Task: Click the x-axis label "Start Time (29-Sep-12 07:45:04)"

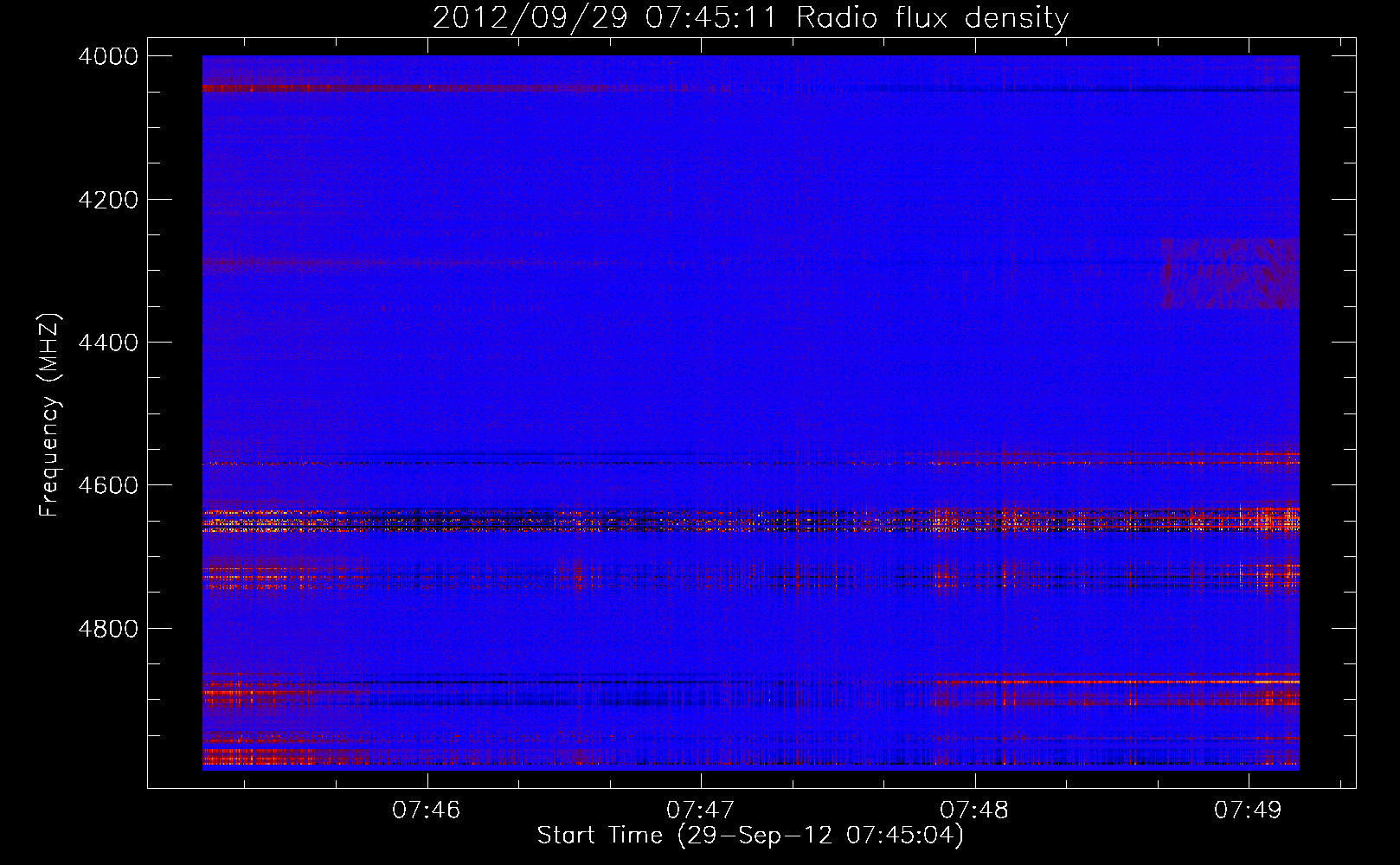Action: (x=750, y=836)
